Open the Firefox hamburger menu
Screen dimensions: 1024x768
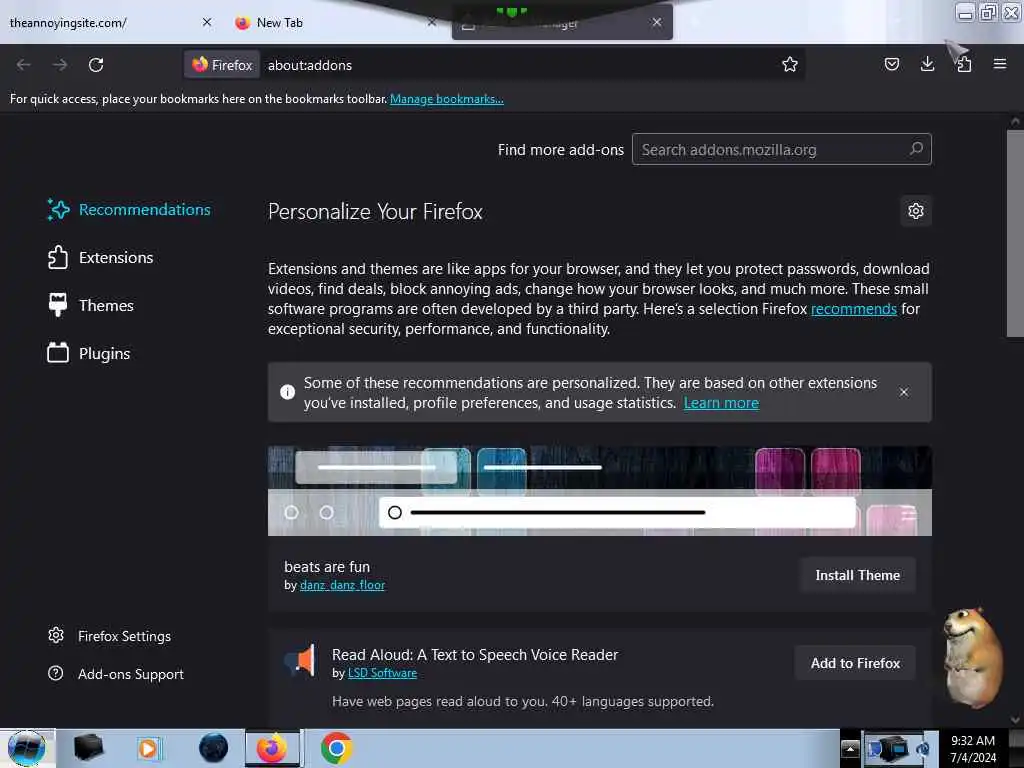pyautogui.click(x=999, y=64)
